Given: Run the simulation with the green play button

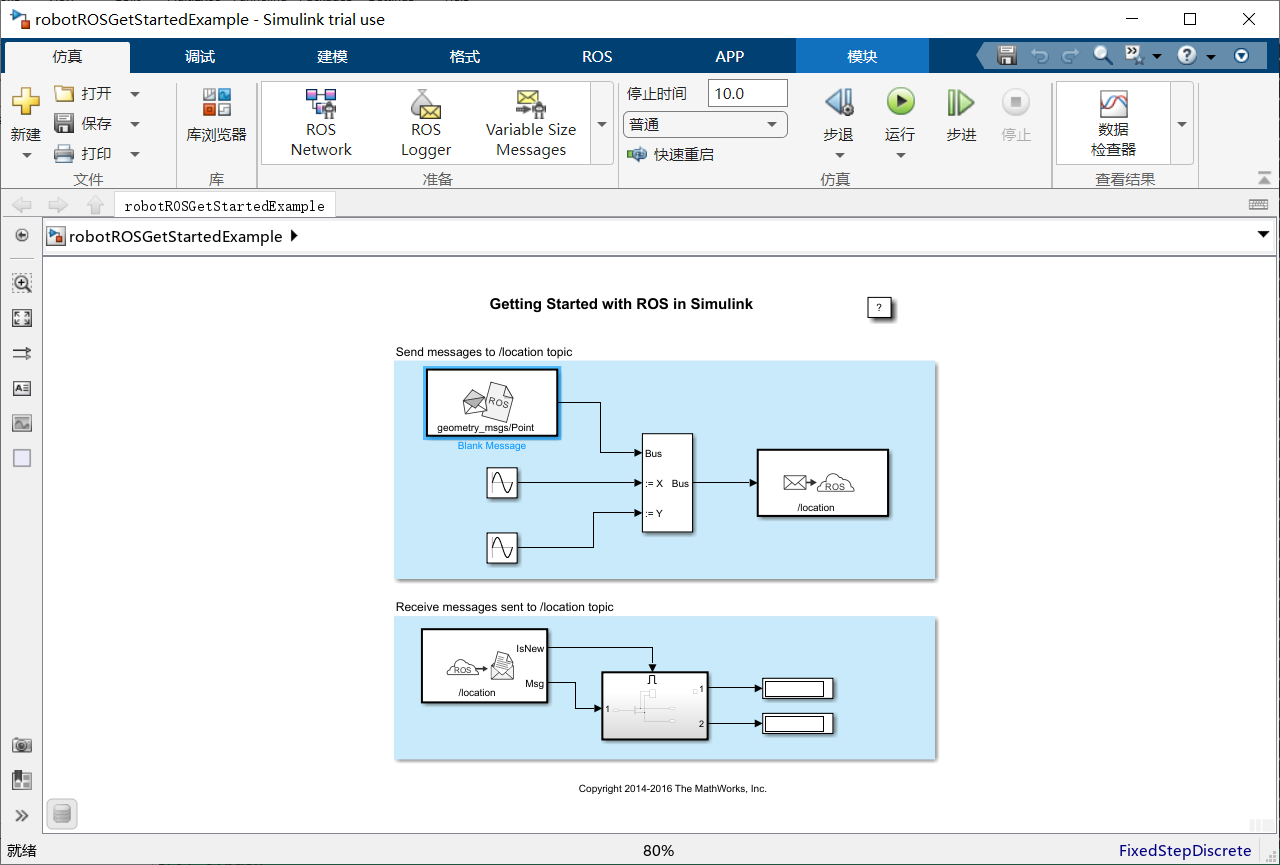Looking at the screenshot, I should pyautogui.click(x=900, y=101).
